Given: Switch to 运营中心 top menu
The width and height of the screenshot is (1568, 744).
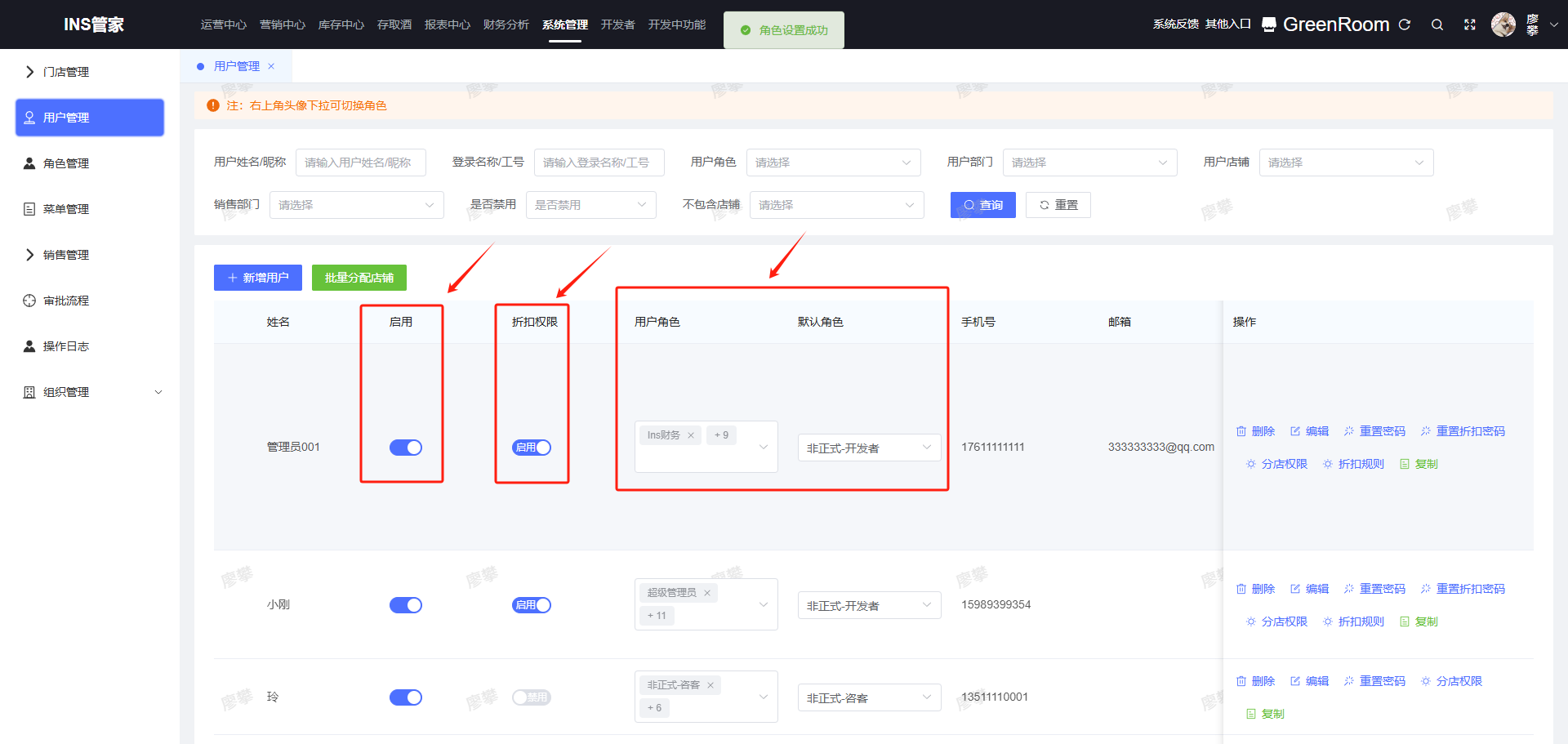Looking at the screenshot, I should pyautogui.click(x=224, y=25).
